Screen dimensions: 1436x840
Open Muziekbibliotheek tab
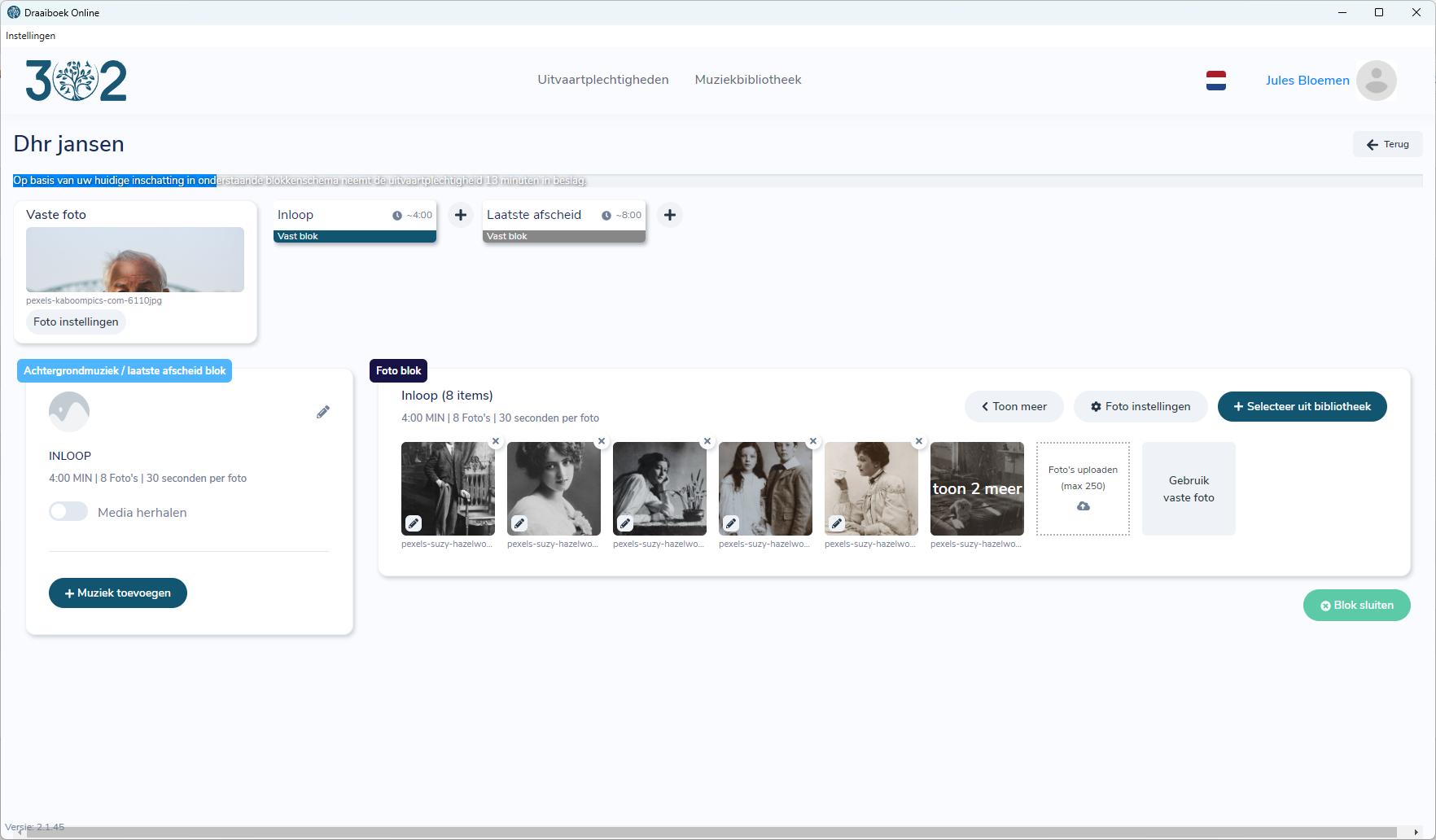coord(748,80)
